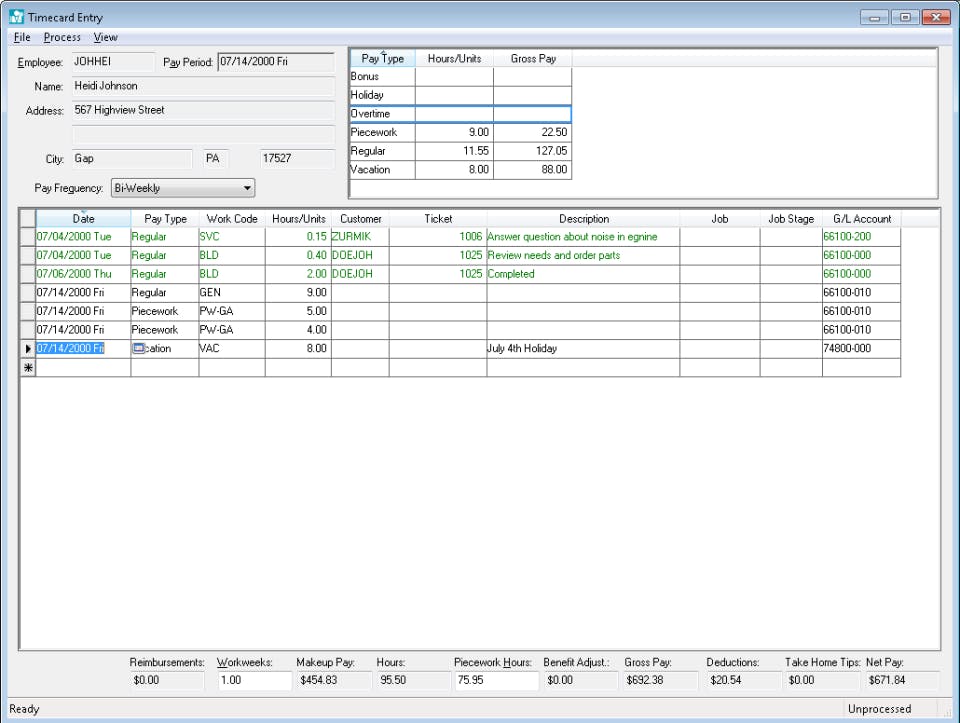960x723 pixels.
Task: Click the current row arrow indicator
Action: (x=27, y=349)
